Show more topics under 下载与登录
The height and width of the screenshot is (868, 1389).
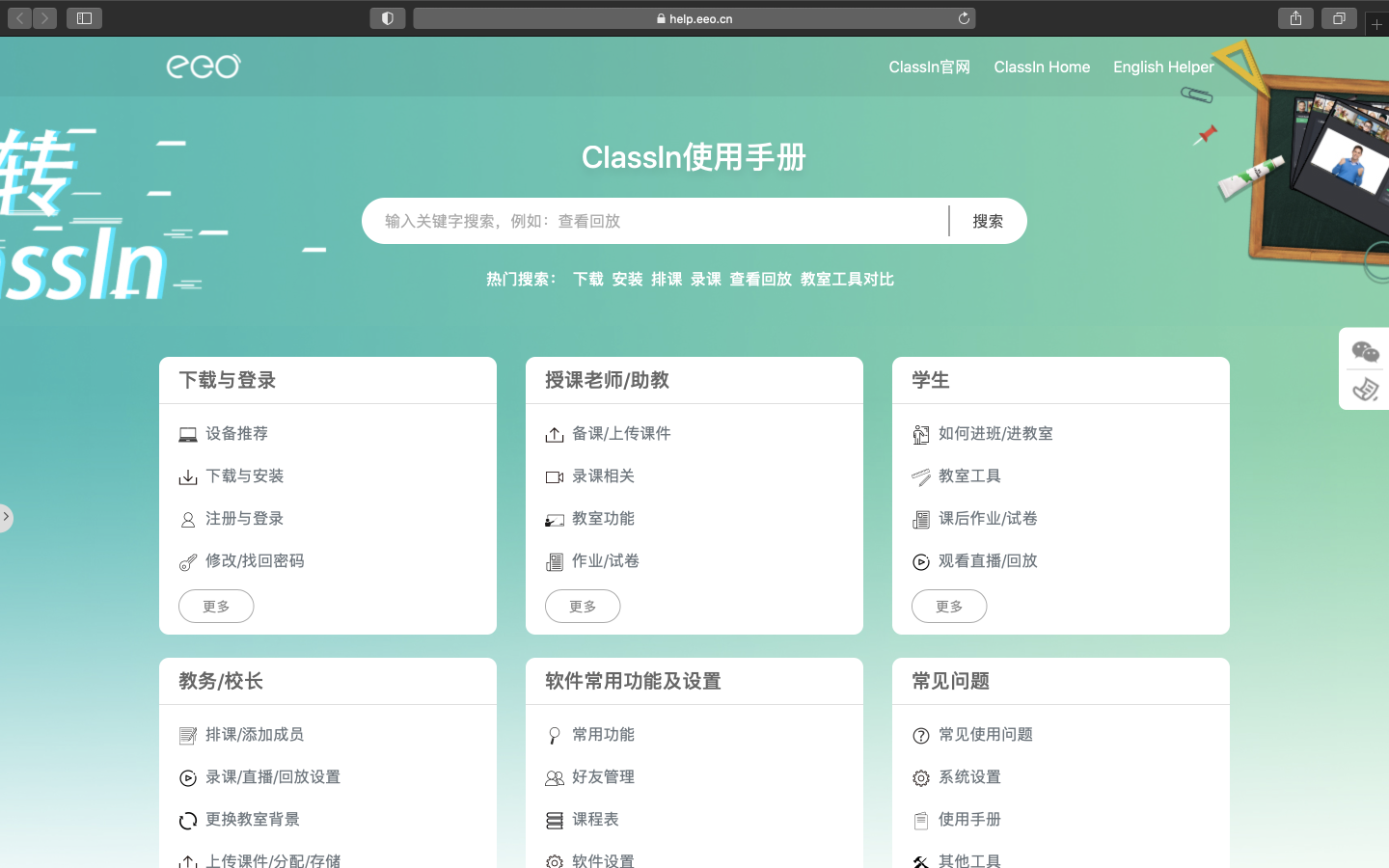(x=216, y=606)
